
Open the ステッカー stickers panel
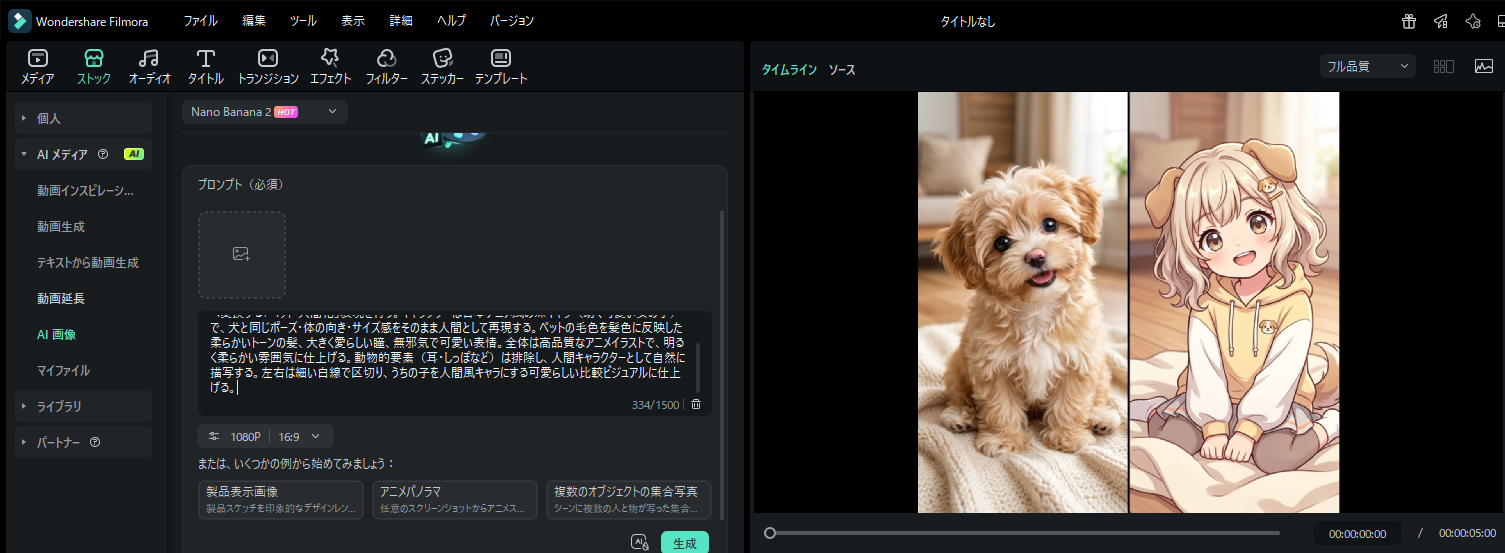442,66
